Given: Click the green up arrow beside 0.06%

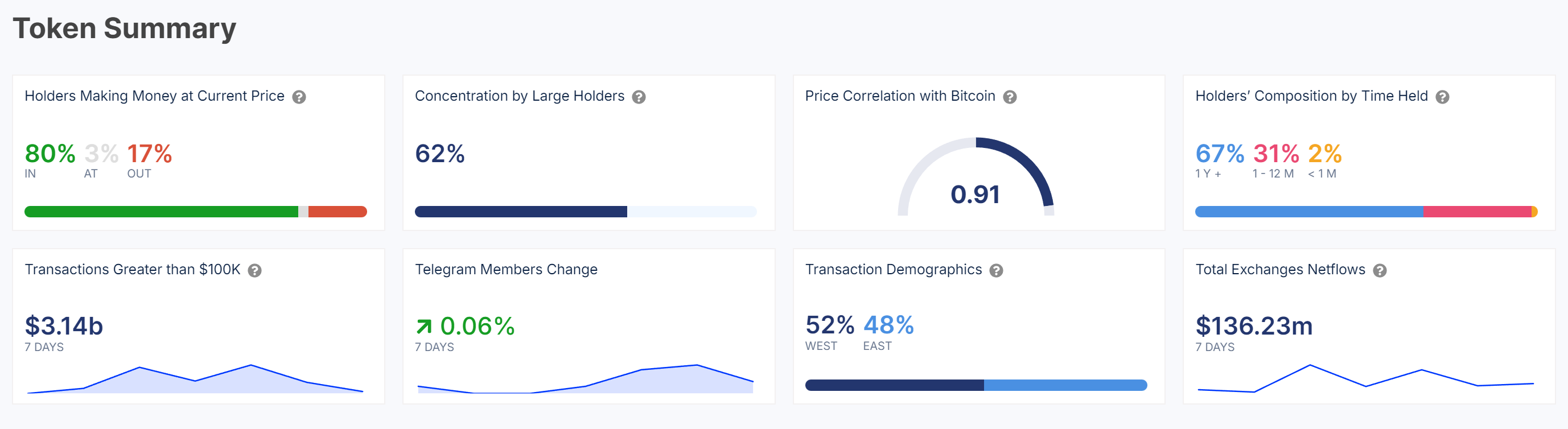Looking at the screenshot, I should (423, 327).
